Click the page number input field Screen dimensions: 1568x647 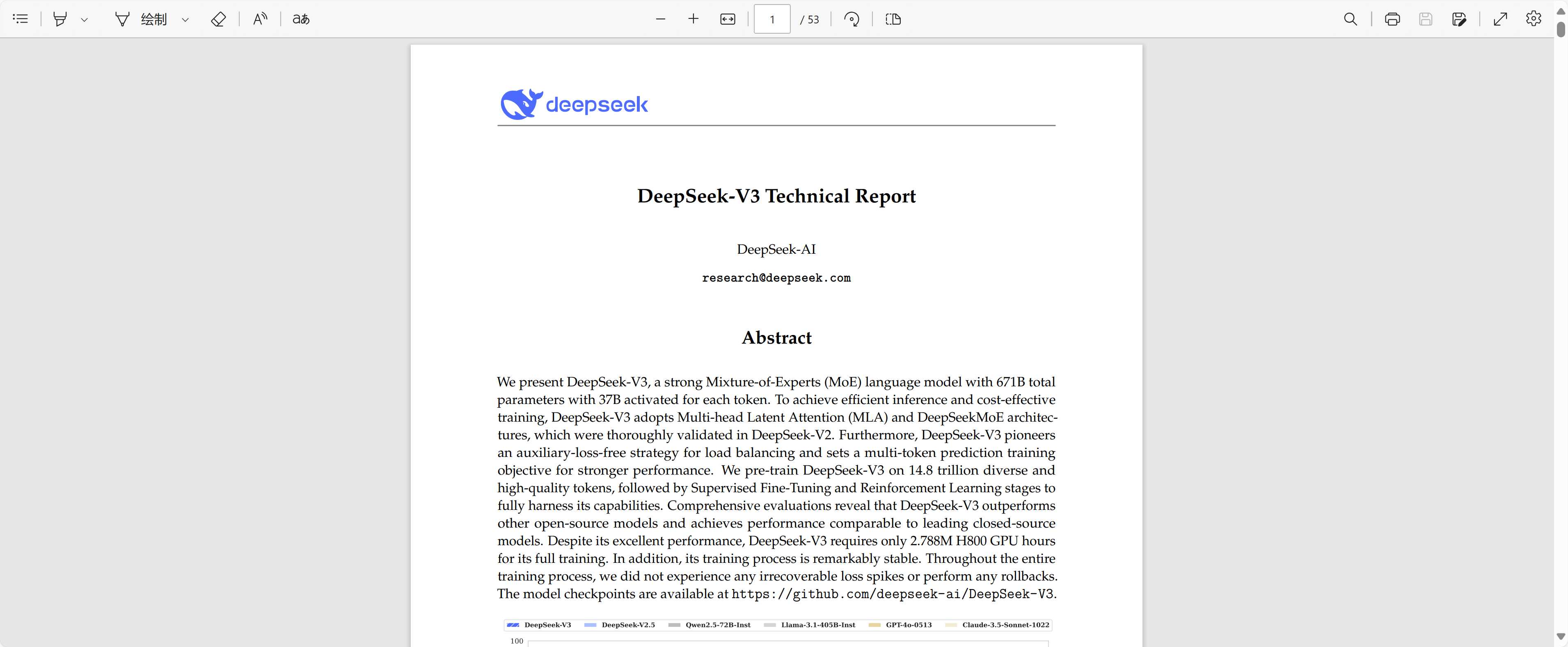tap(772, 19)
